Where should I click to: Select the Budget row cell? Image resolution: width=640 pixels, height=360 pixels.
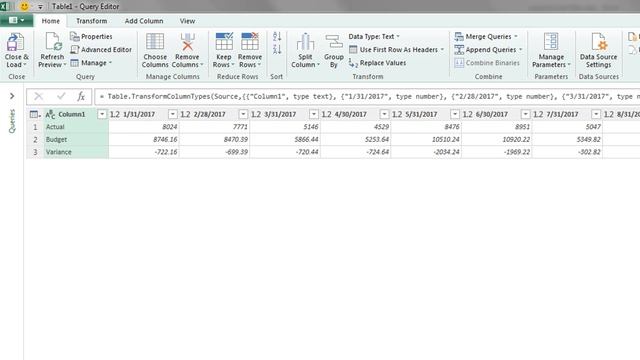tap(76, 140)
